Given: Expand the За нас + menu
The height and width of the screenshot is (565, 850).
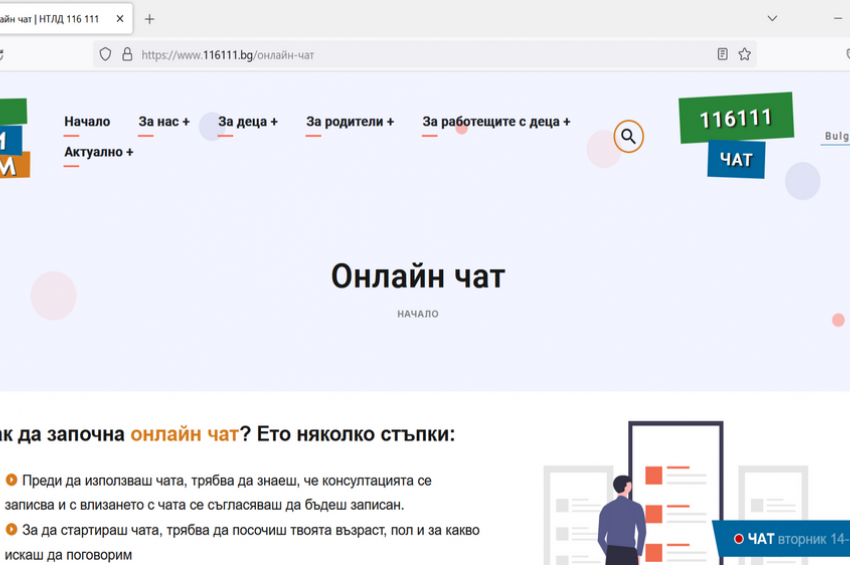Looking at the screenshot, I should tap(164, 122).
